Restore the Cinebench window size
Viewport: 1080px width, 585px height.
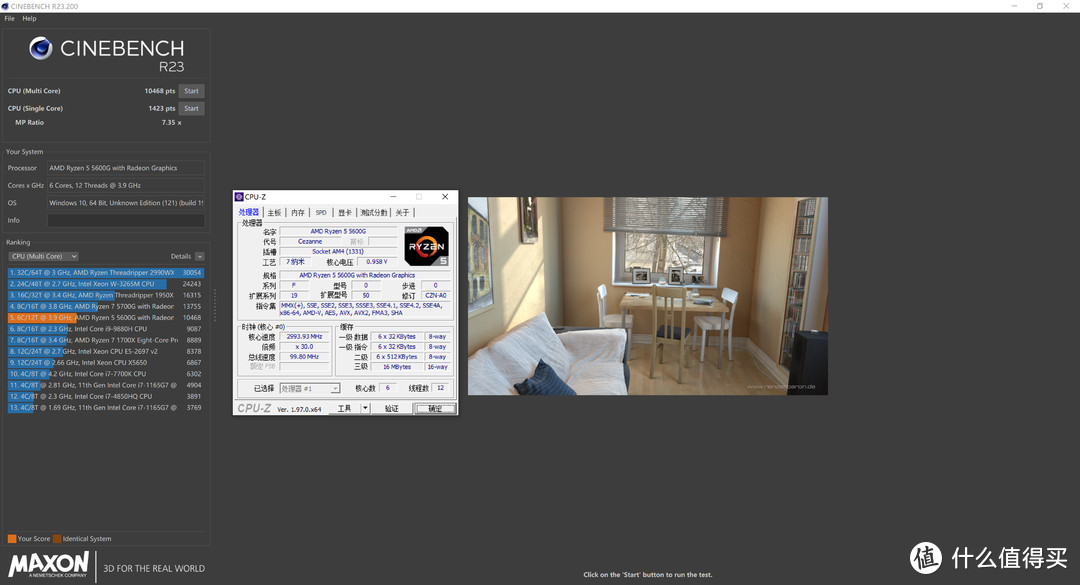click(x=1040, y=6)
